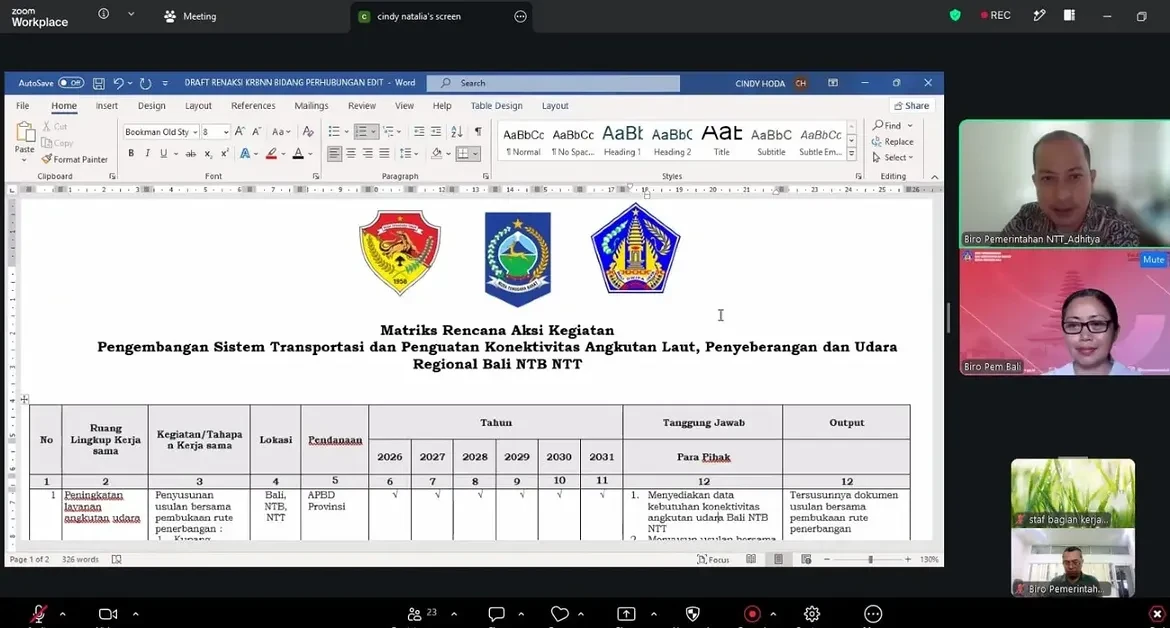Click the Zoom chat bubble icon
The image size is (1170, 628).
pyautogui.click(x=496, y=614)
